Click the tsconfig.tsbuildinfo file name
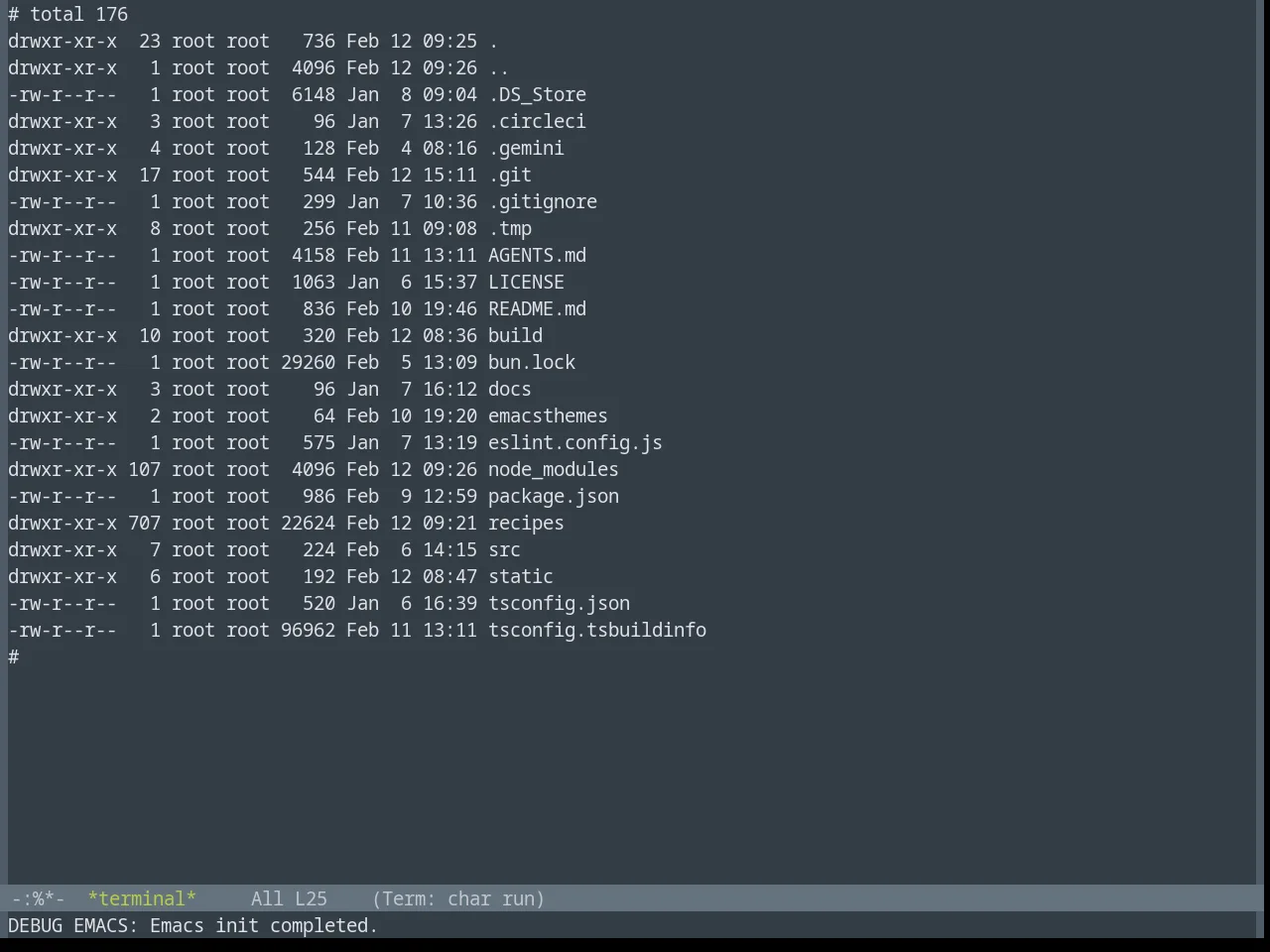Screen dimensions: 1270x952 pyautogui.click(x=597, y=630)
